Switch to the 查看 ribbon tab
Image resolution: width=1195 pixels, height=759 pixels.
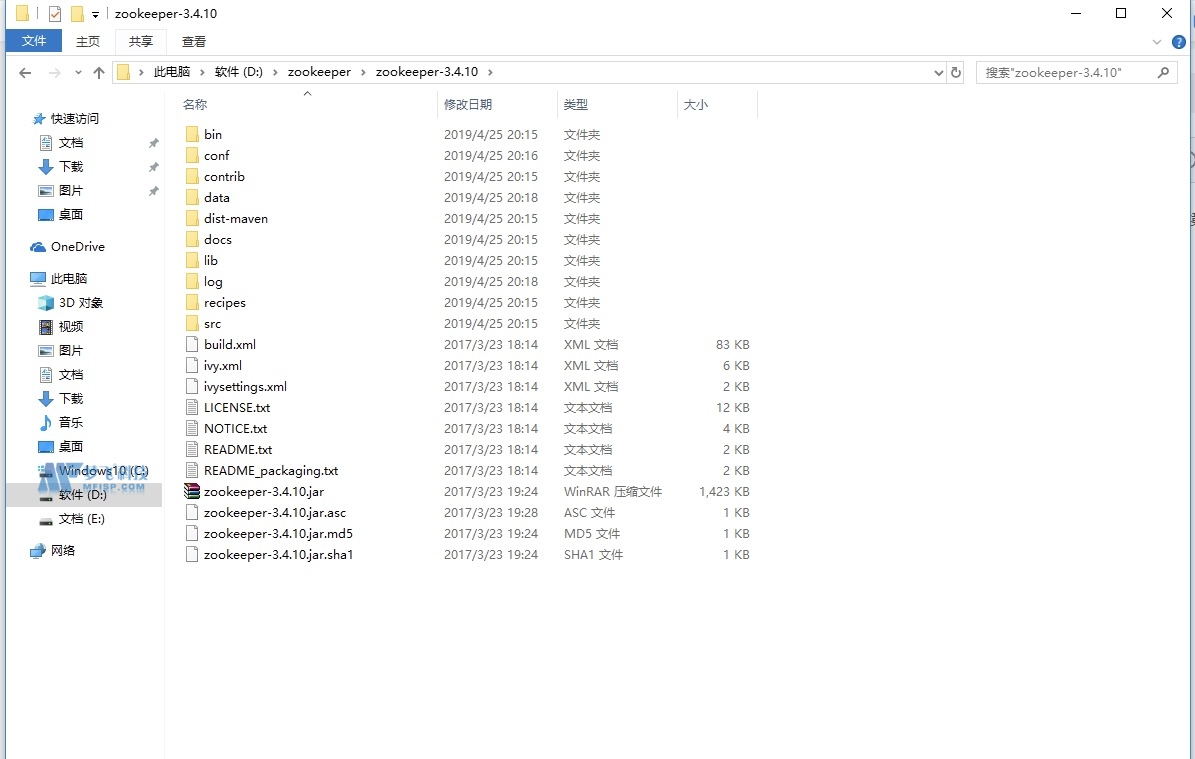tap(193, 41)
